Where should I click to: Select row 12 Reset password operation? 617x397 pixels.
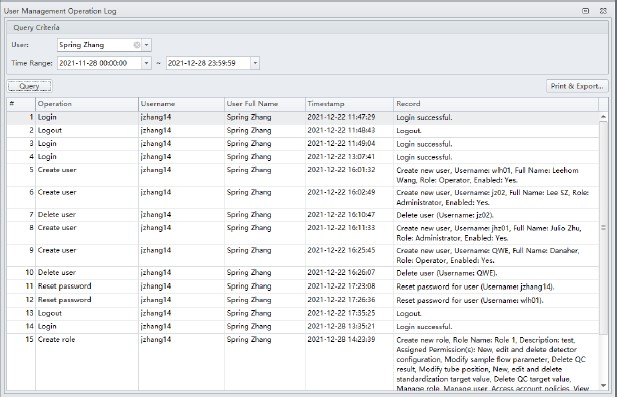point(64,300)
